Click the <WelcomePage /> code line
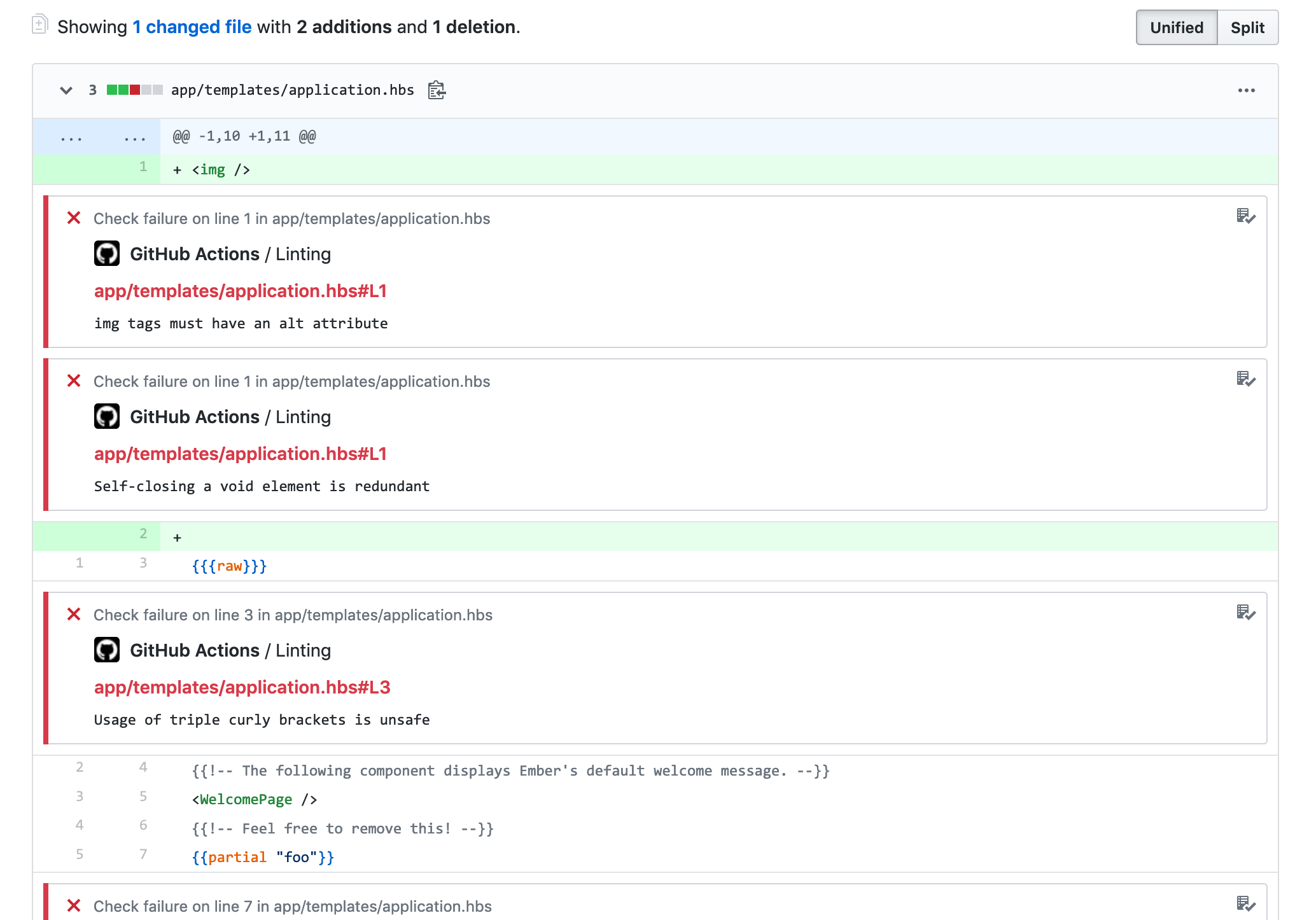Viewport: 1316px width, 920px height. pos(255,799)
